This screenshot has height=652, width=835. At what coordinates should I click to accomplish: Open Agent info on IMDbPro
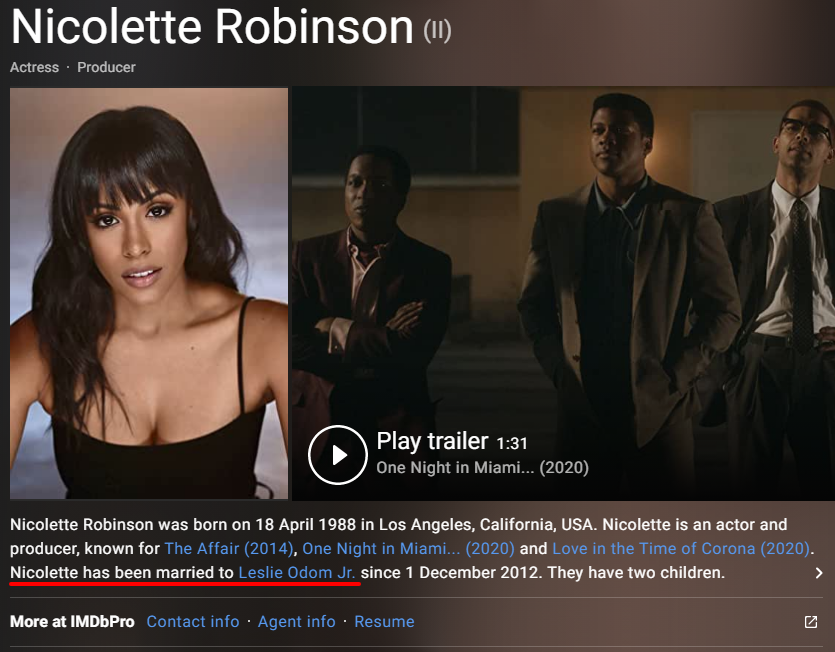click(x=297, y=622)
